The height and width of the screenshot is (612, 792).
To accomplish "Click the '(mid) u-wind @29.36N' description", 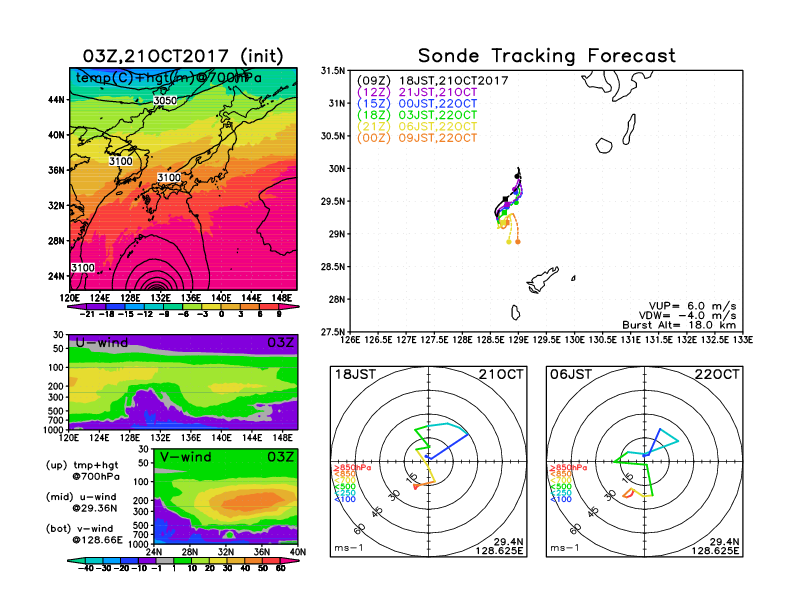I will (x=82, y=502).
